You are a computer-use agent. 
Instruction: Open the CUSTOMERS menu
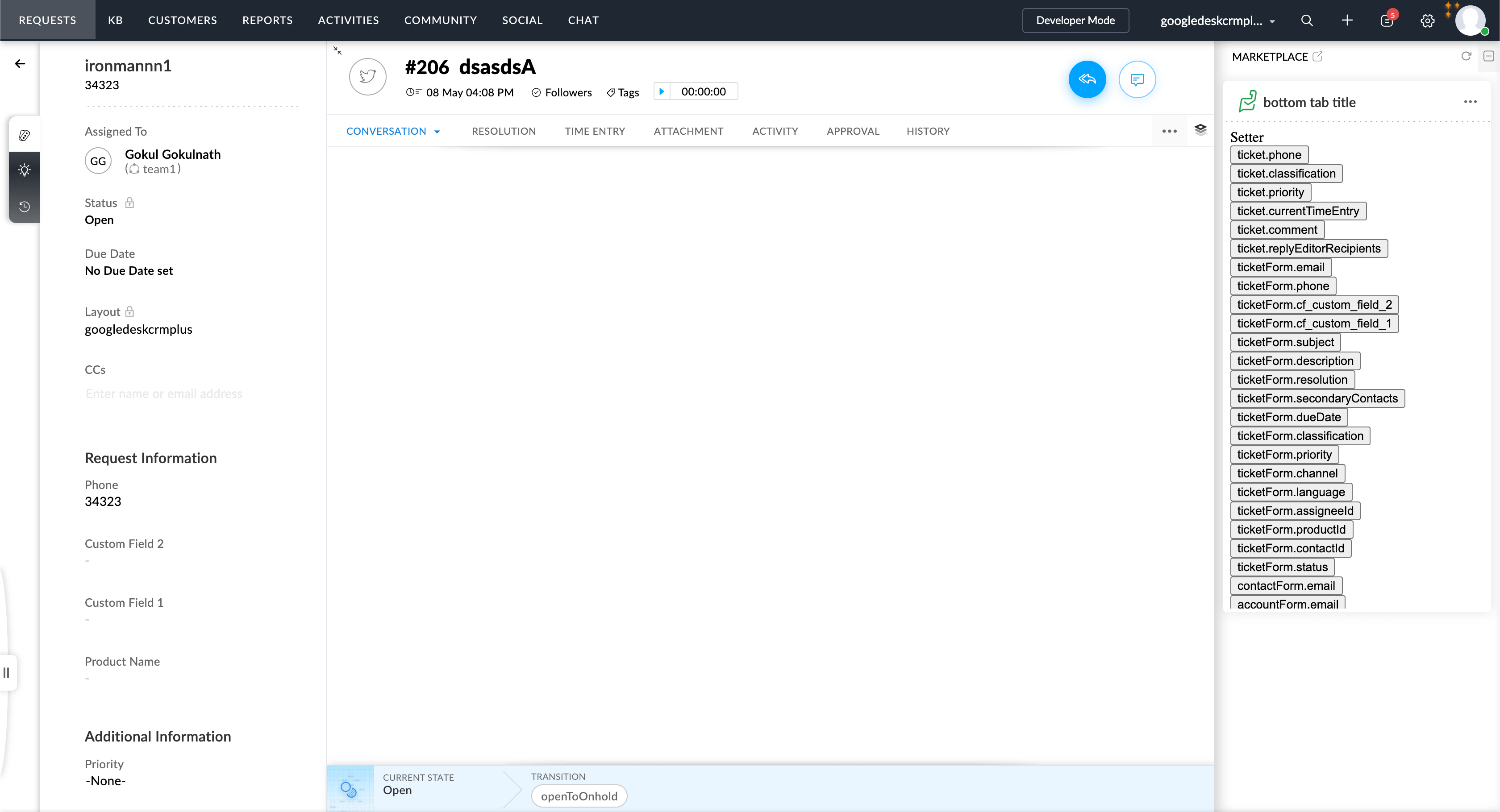(x=182, y=21)
